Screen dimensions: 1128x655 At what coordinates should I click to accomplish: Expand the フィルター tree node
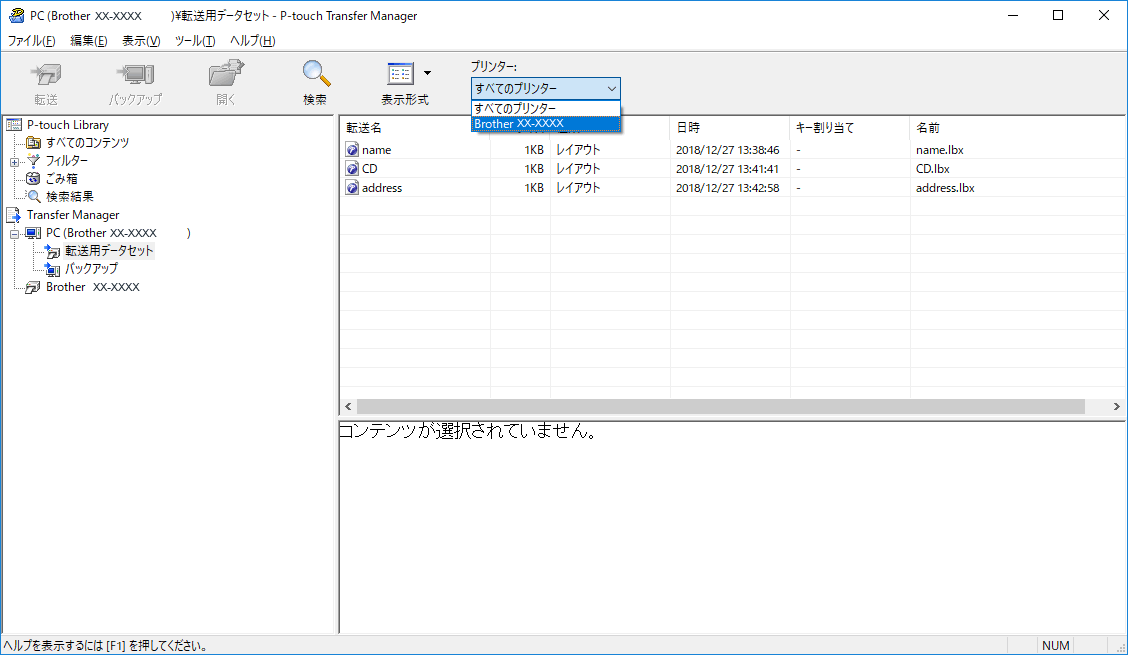(x=14, y=162)
